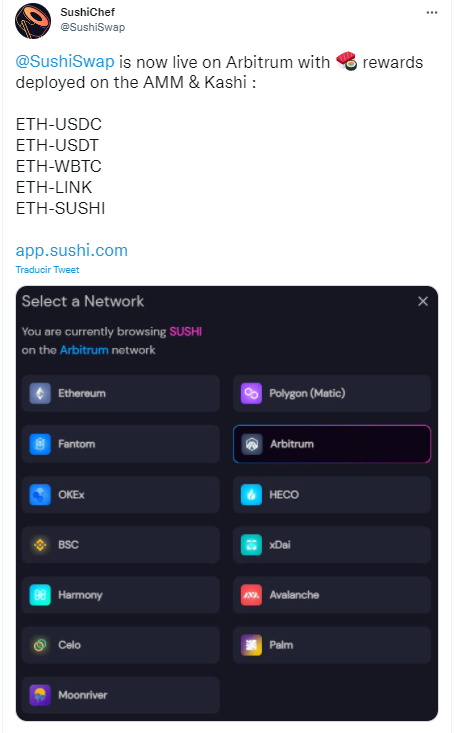
Task: Click the SushiChef account name
Action: tap(87, 12)
